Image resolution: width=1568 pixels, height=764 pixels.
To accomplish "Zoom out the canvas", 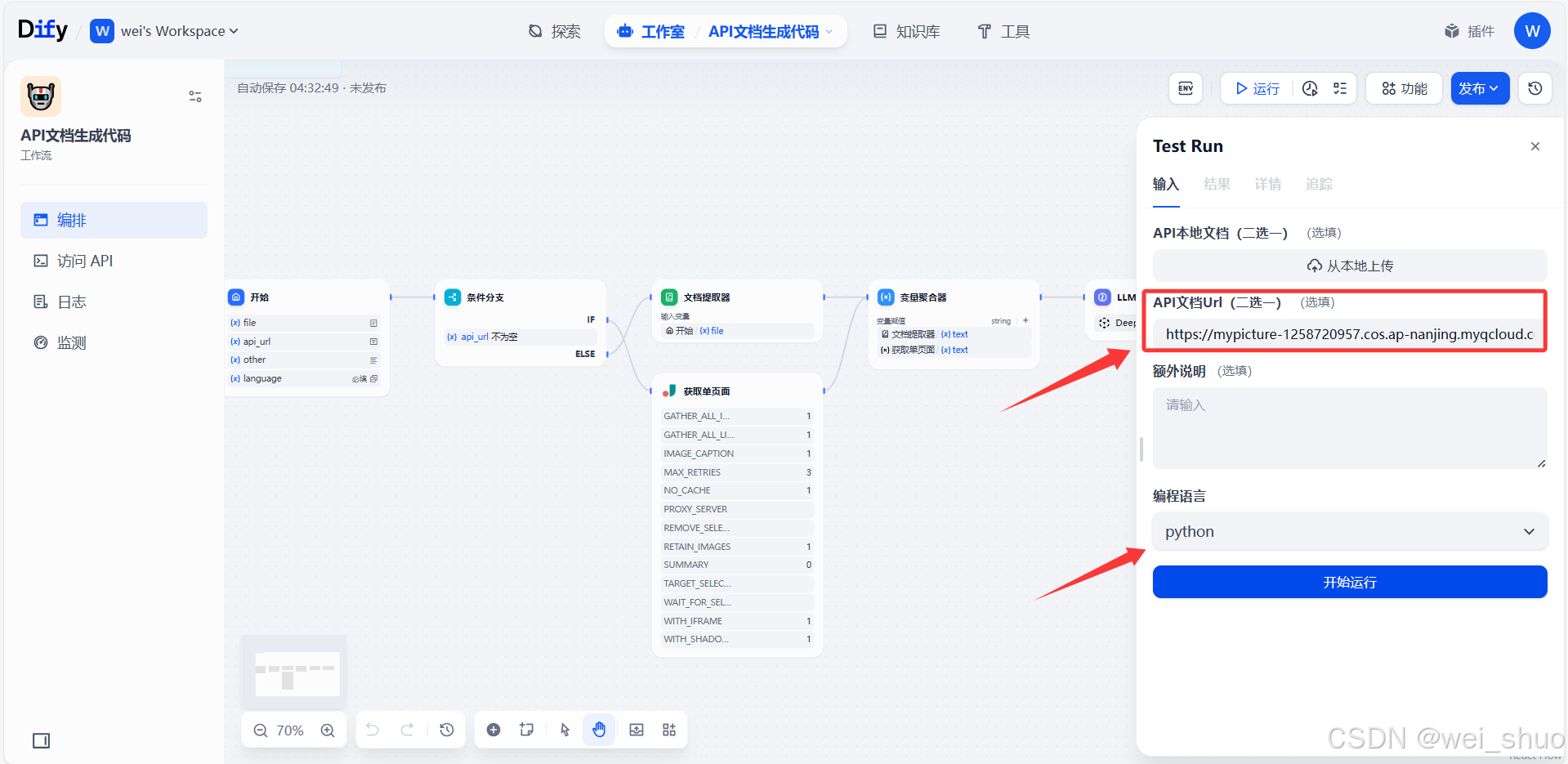I will pyautogui.click(x=261, y=730).
